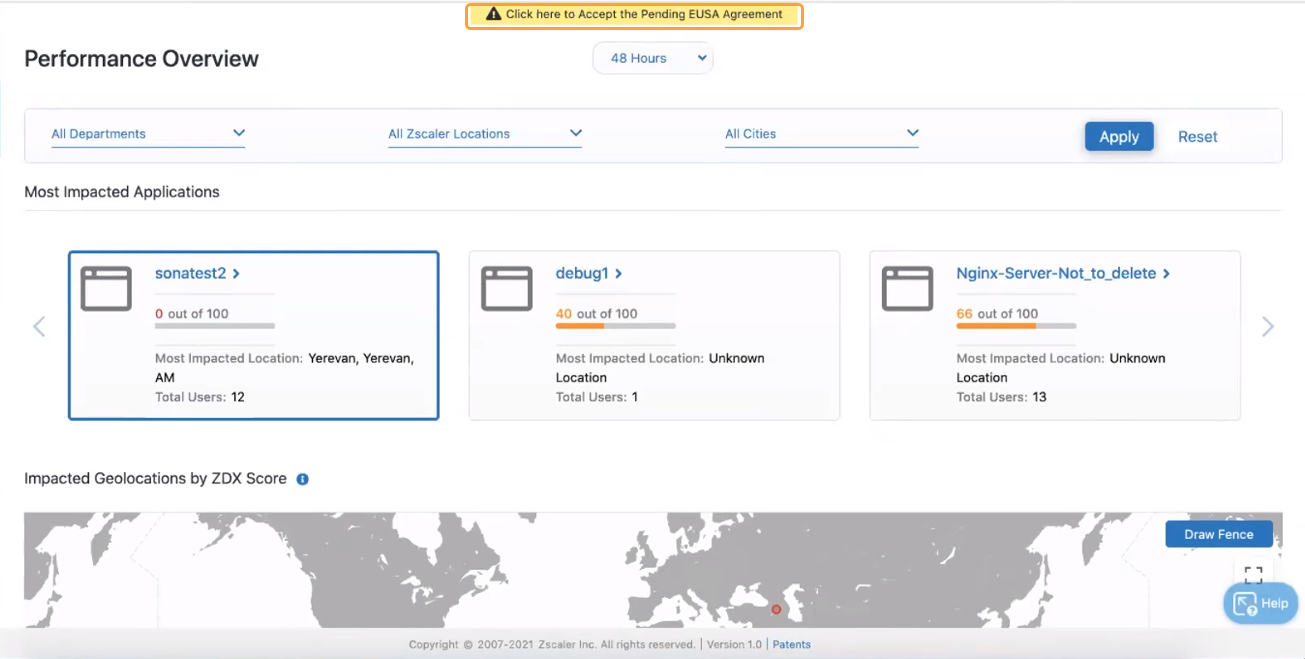The height and width of the screenshot is (659, 1305).
Task: Open the Help widget
Action: [1260, 603]
